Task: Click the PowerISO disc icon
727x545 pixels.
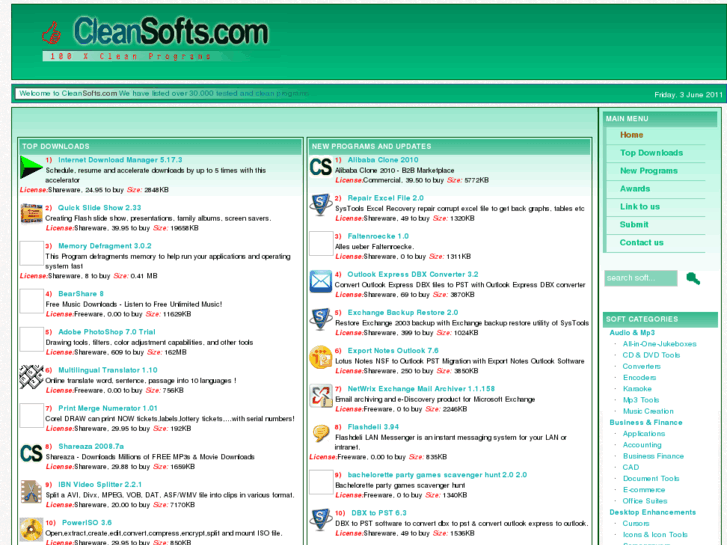Action: pyautogui.click(x=31, y=529)
